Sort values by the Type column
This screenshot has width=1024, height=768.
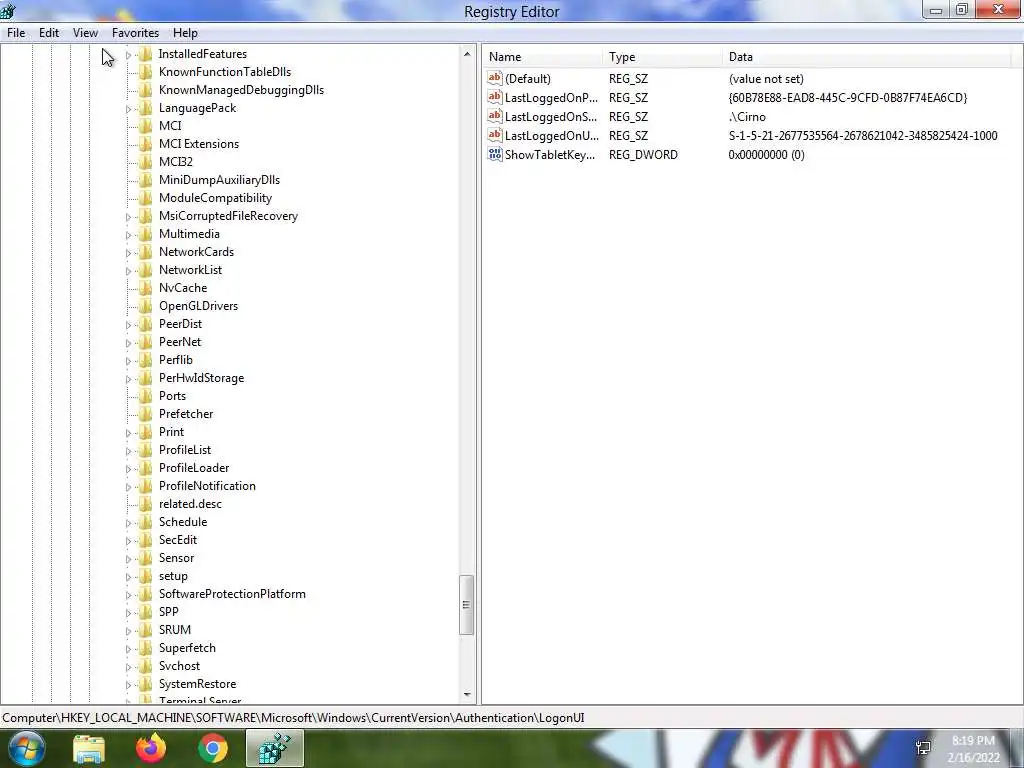664,57
